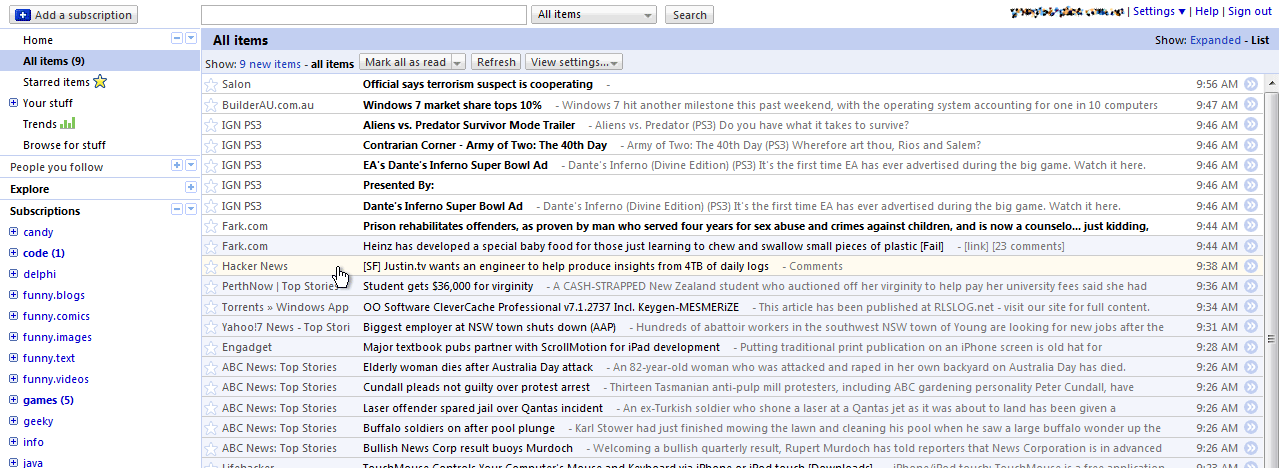
Task: Open the Windows 7 market share article arrow icon
Action: point(1251,105)
